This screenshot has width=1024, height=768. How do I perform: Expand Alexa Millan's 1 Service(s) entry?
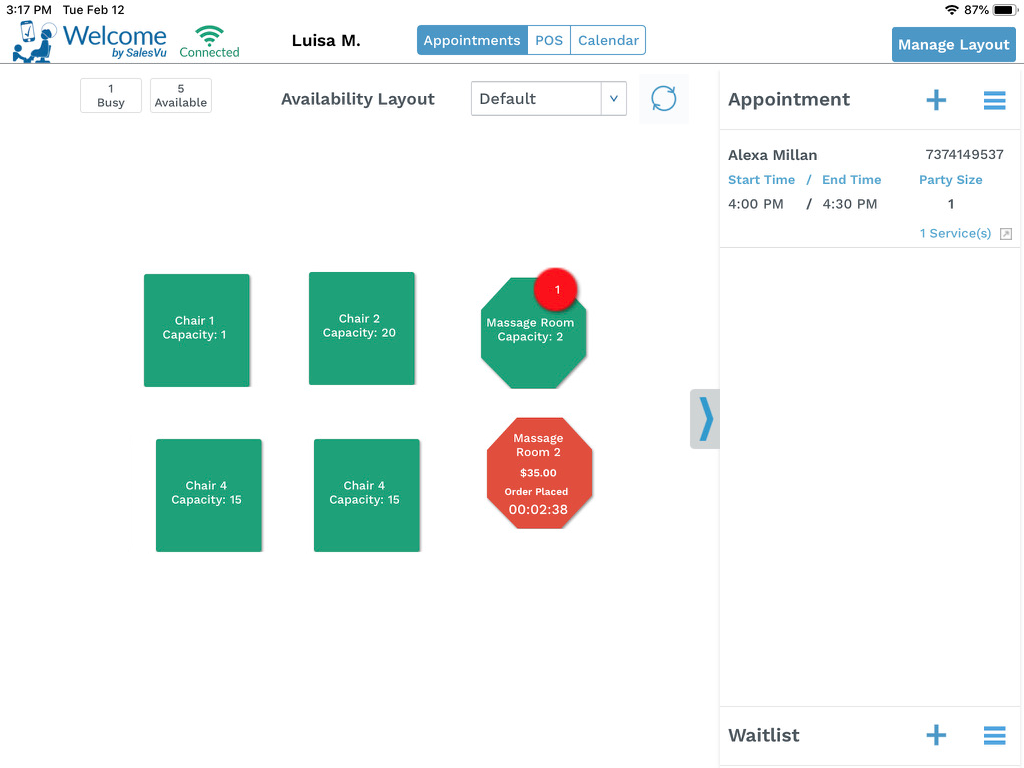click(x=957, y=232)
